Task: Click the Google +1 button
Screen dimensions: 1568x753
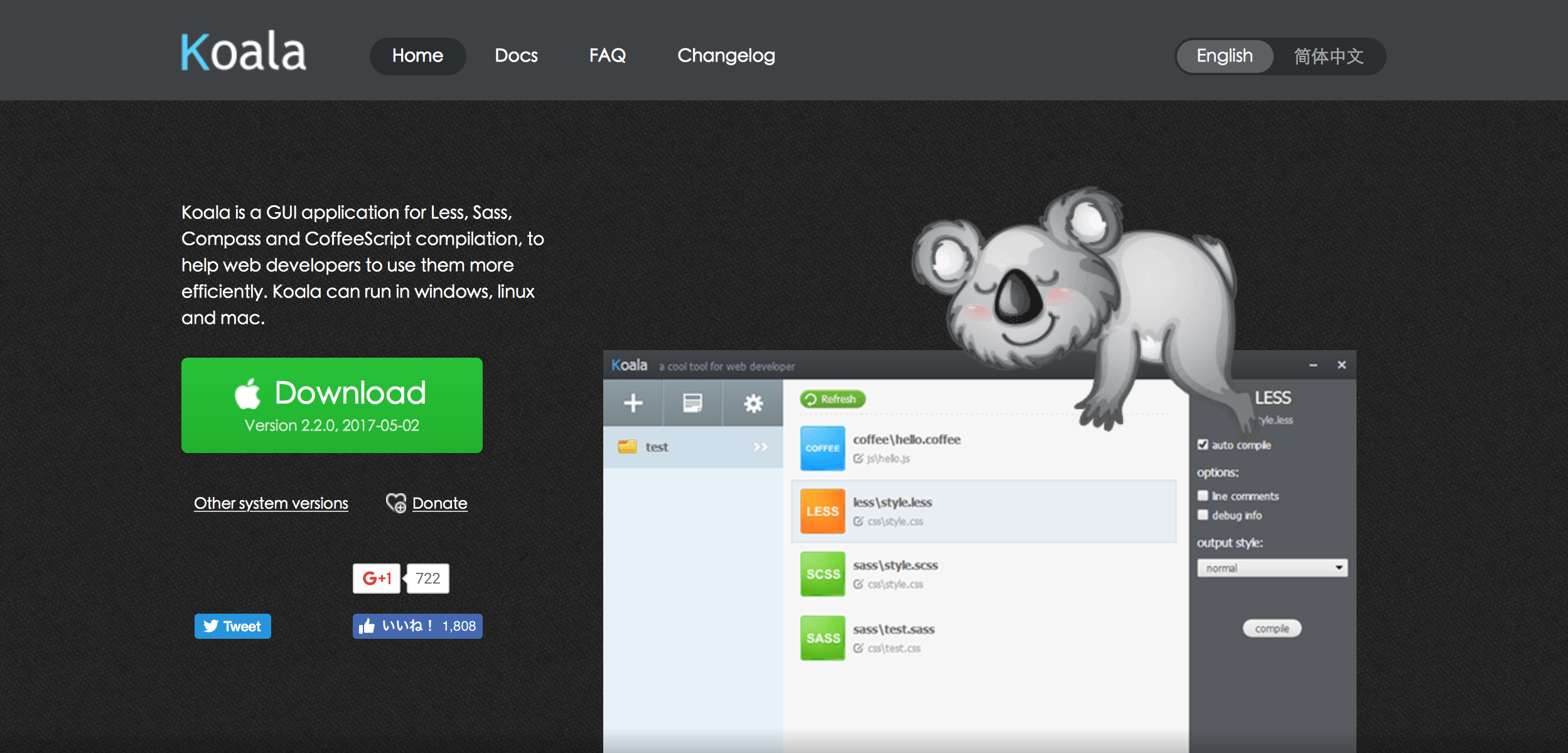Action: tap(377, 578)
